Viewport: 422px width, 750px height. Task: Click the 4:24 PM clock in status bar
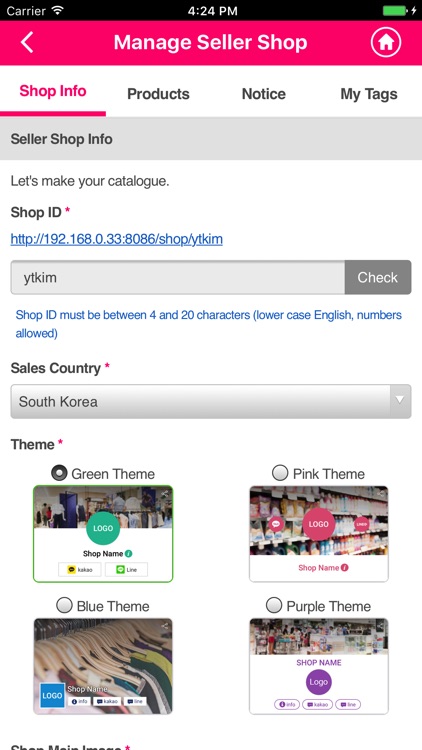coord(212,11)
